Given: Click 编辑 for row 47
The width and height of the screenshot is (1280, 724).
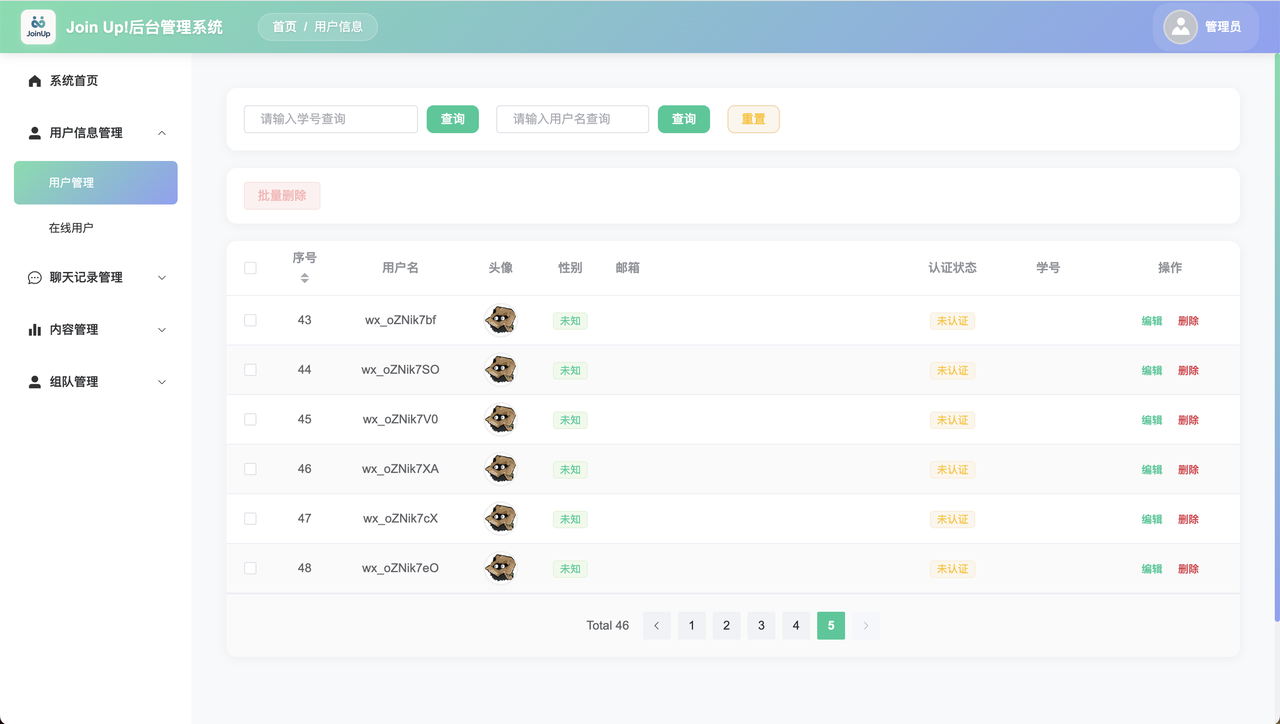Looking at the screenshot, I should pos(1152,519).
